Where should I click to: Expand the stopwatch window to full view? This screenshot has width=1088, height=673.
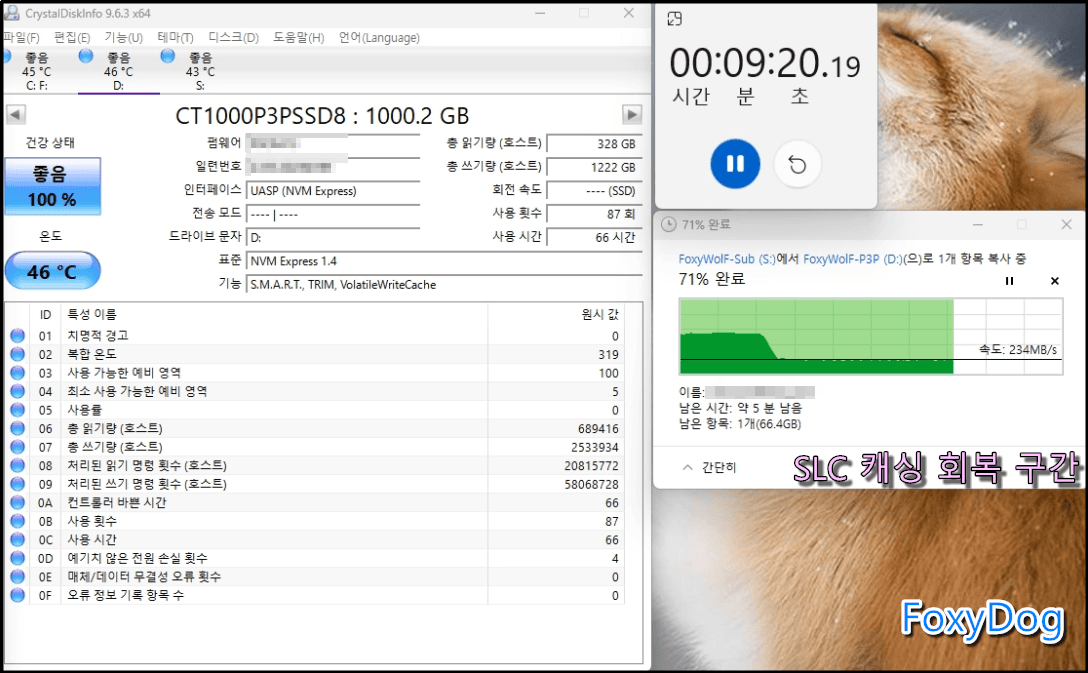pos(674,19)
